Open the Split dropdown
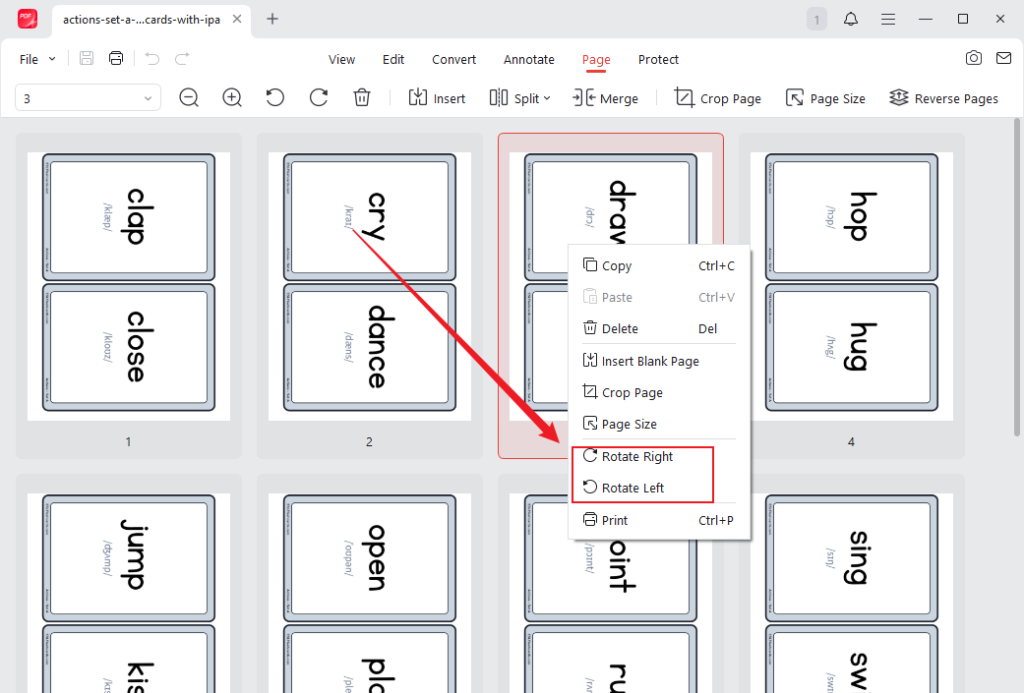The image size is (1024, 693). point(520,98)
